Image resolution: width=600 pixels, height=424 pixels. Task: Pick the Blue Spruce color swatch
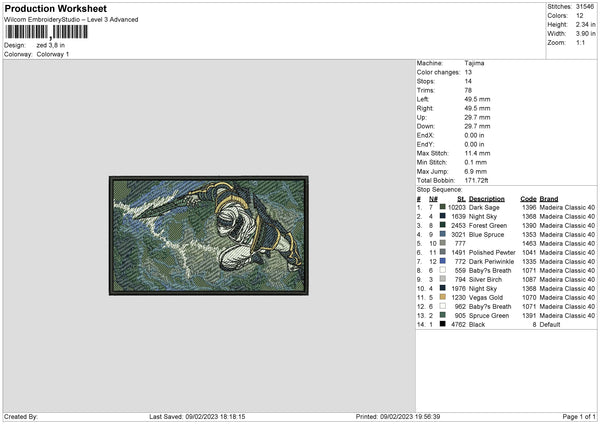tap(441, 233)
